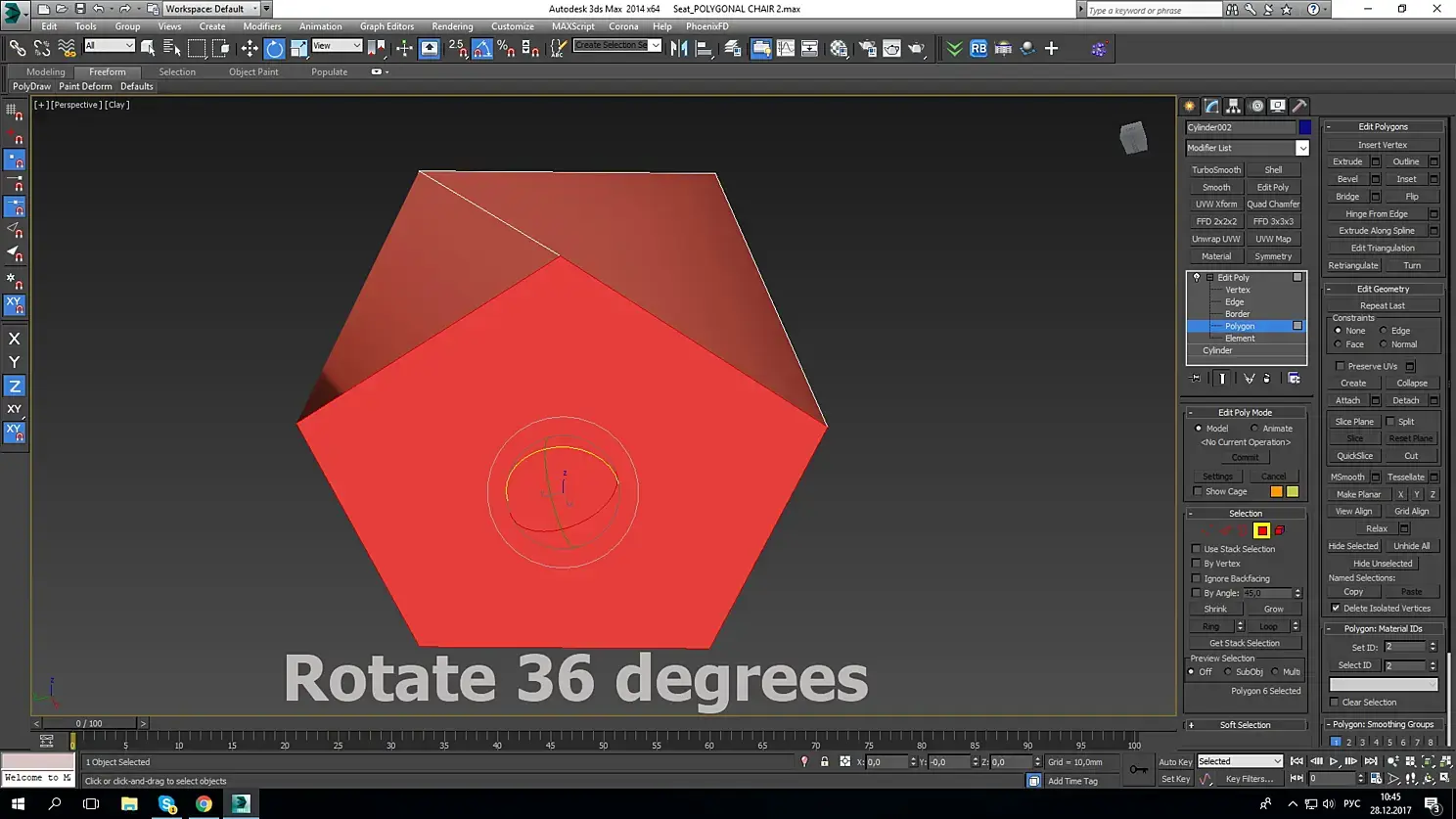Viewport: 1456px width, 819px height.
Task: Select the Rotate tool in main toolbar
Action: [x=275, y=48]
